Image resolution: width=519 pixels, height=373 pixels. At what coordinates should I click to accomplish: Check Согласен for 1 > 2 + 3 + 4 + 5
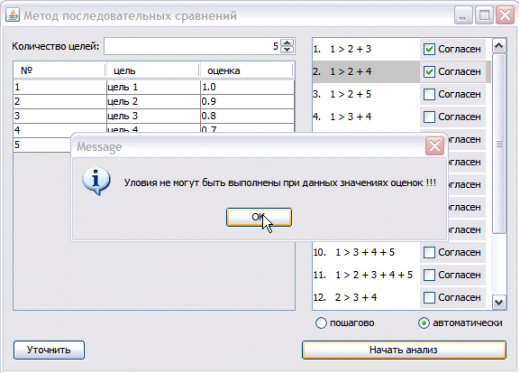[429, 275]
